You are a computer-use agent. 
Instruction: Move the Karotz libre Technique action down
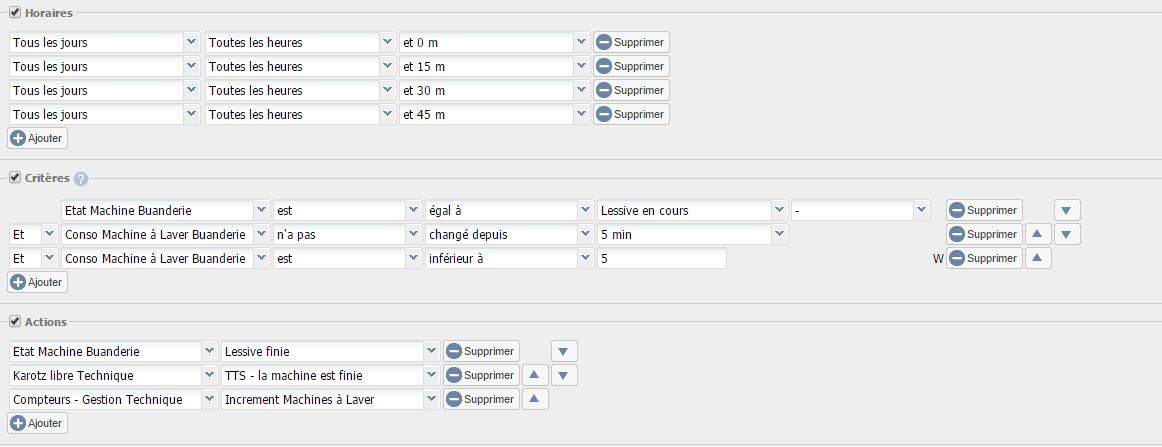point(564,375)
